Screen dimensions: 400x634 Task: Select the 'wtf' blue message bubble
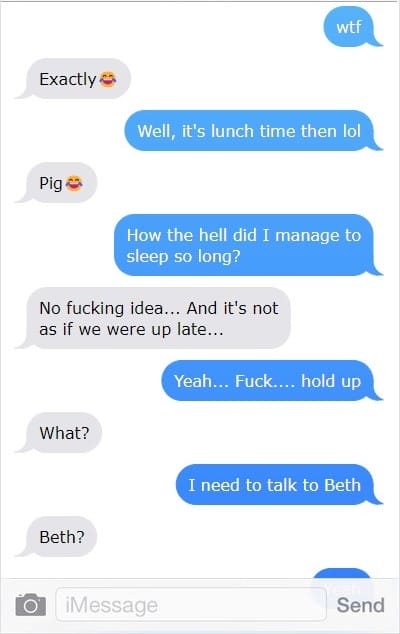[350, 27]
